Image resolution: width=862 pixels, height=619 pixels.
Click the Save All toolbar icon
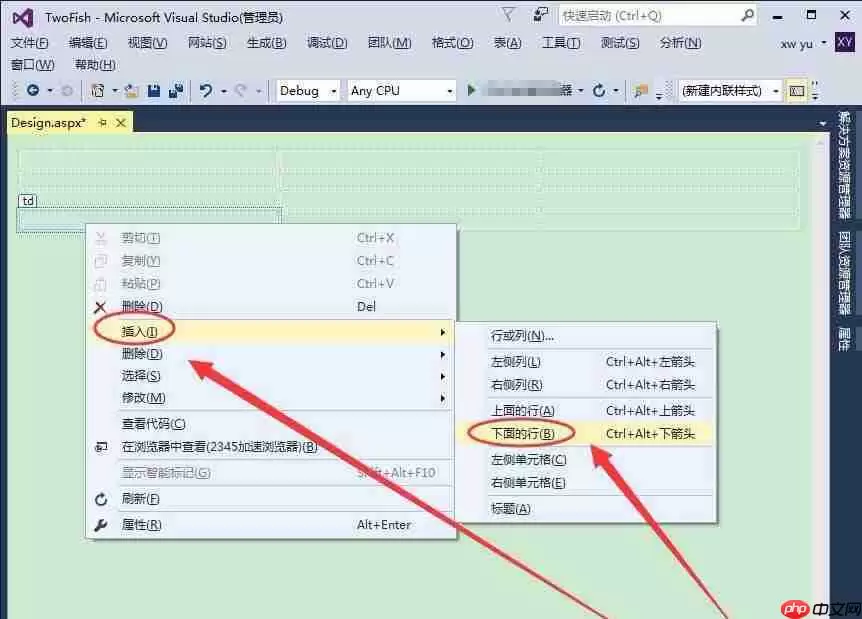click(175, 90)
